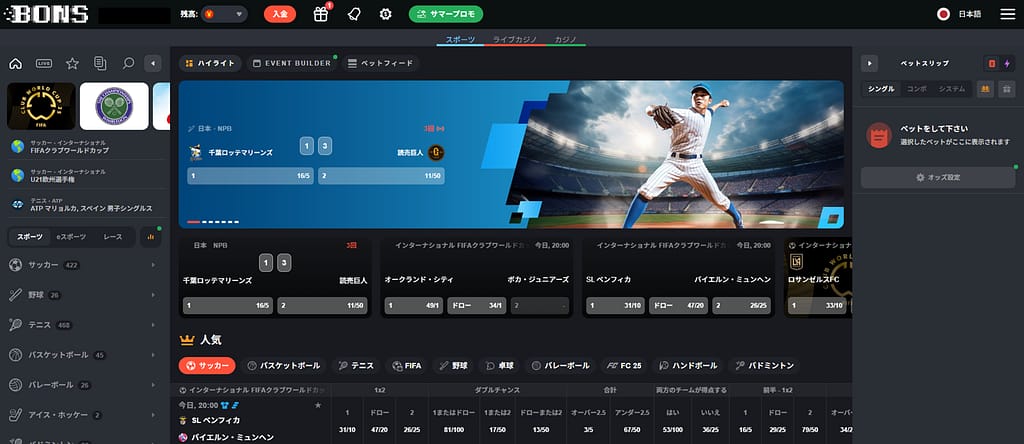Expand the サッカー sport category
Screen dimensions: 1024x444
[x=84, y=265]
